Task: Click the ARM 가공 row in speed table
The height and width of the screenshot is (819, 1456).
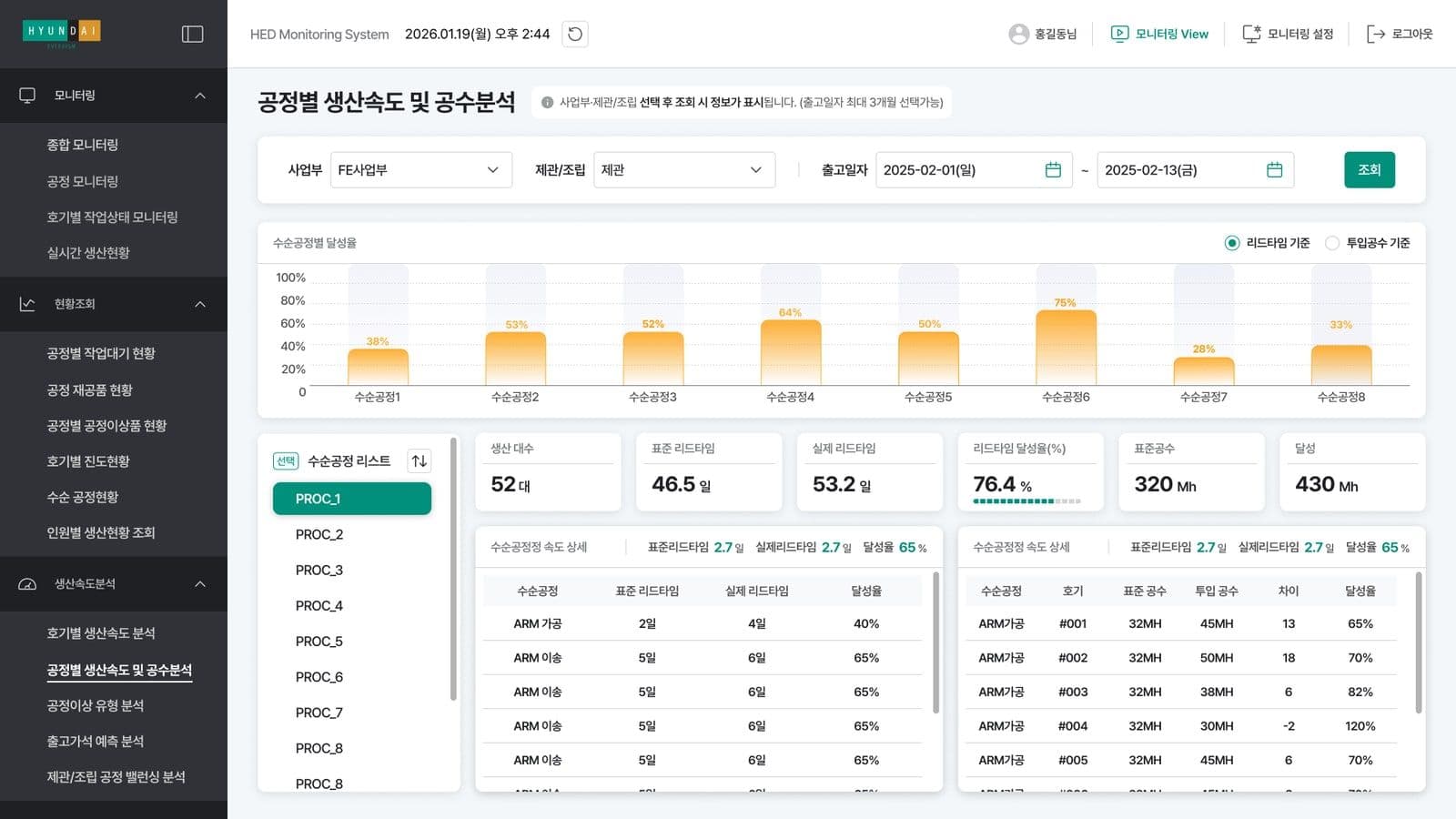Action: 702,623
